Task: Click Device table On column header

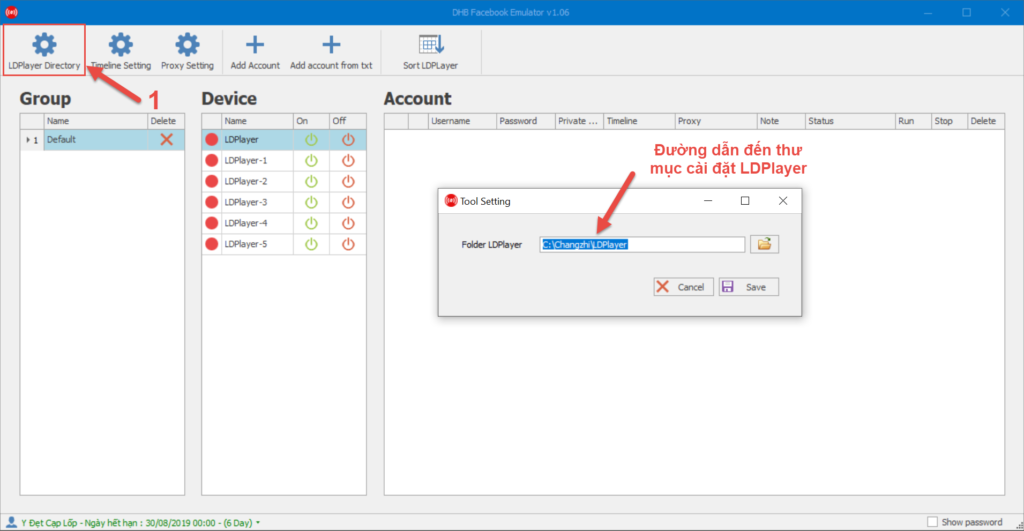Action: 311,121
